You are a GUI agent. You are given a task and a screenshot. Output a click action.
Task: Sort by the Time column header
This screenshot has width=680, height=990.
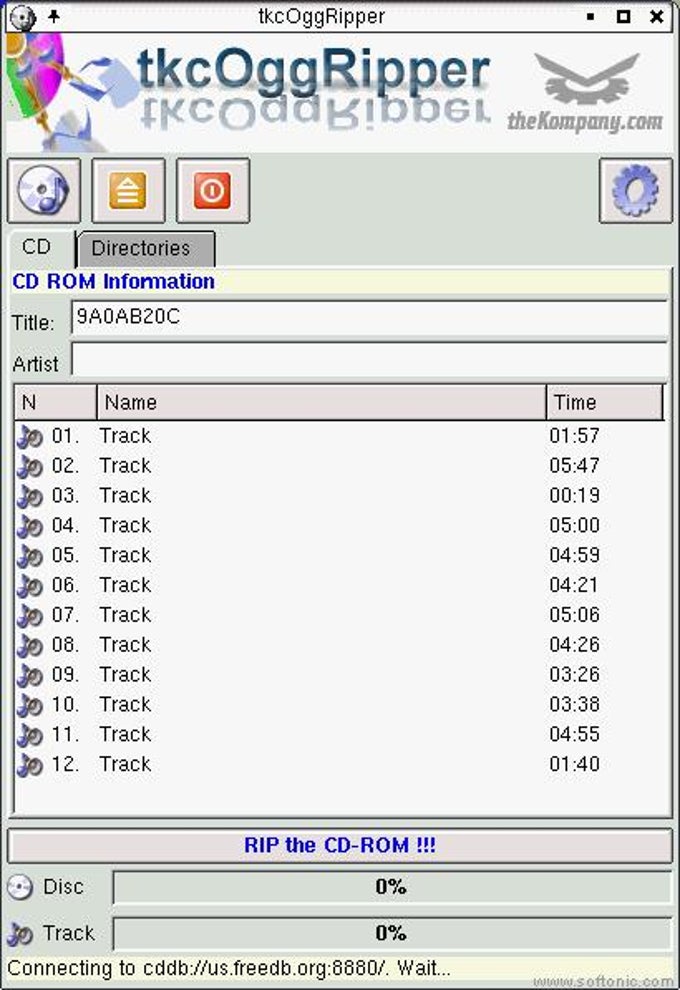click(x=605, y=402)
